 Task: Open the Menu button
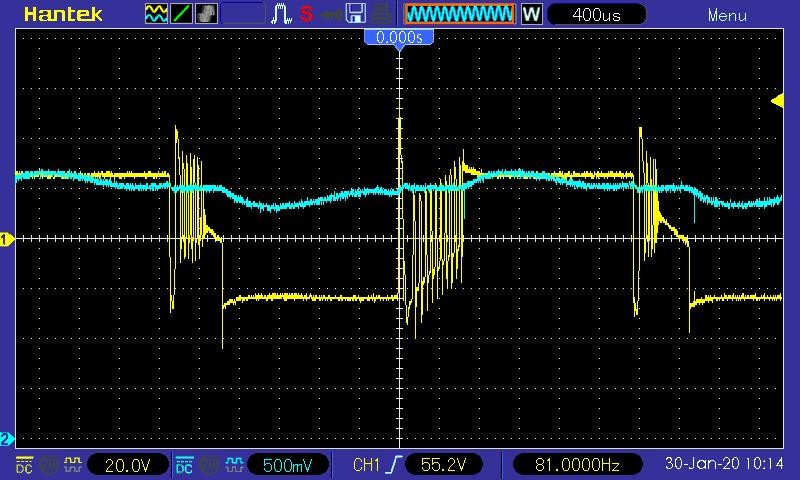pos(727,15)
